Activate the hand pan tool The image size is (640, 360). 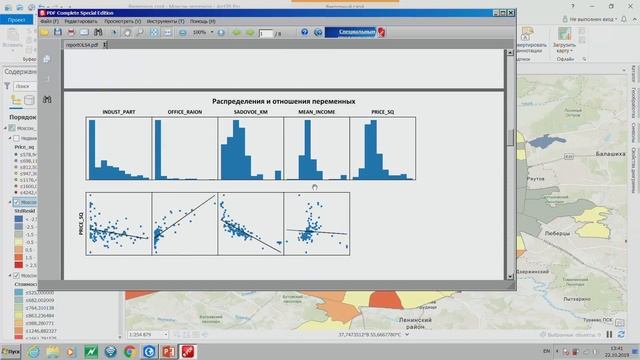[127, 32]
